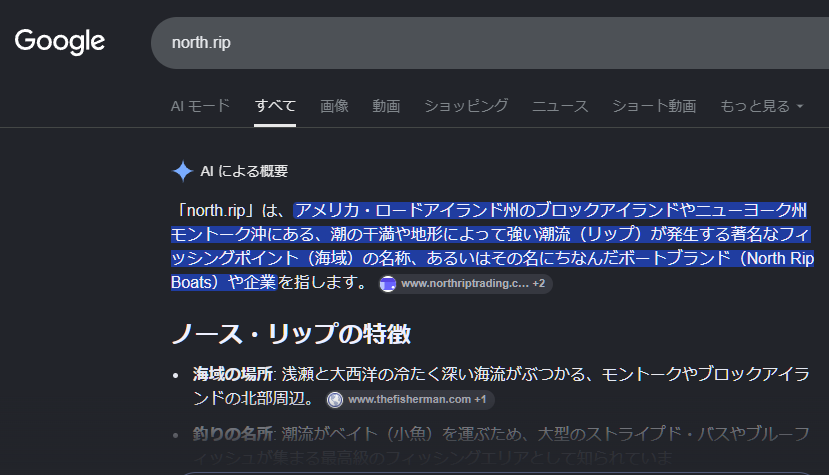Open the www.northriptrading.c... source chip

[x=466, y=284]
